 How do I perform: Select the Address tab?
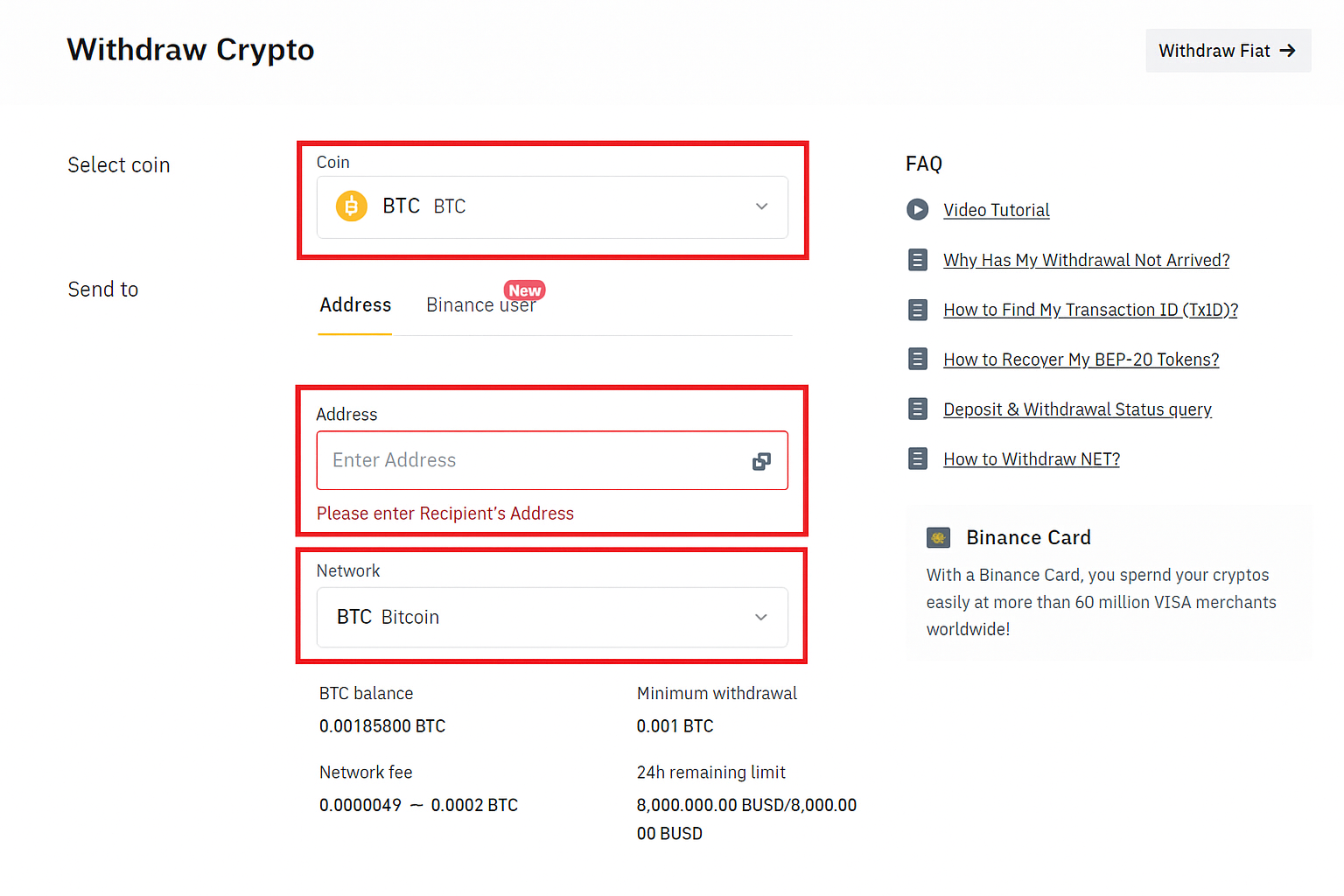pyautogui.click(x=354, y=304)
